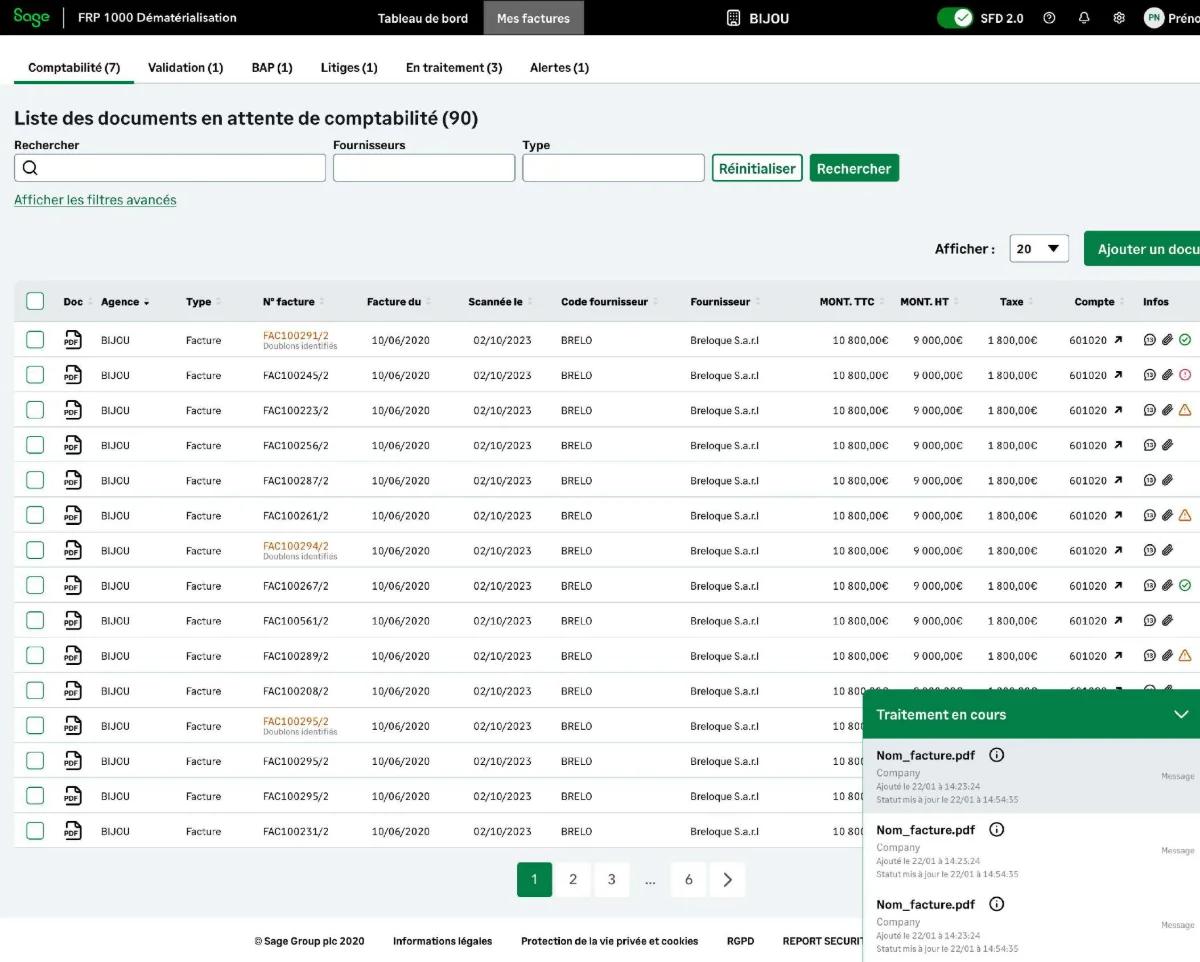Screen dimensions: 1200x962
Task: Click the green Rechercher button
Action: tap(854, 168)
